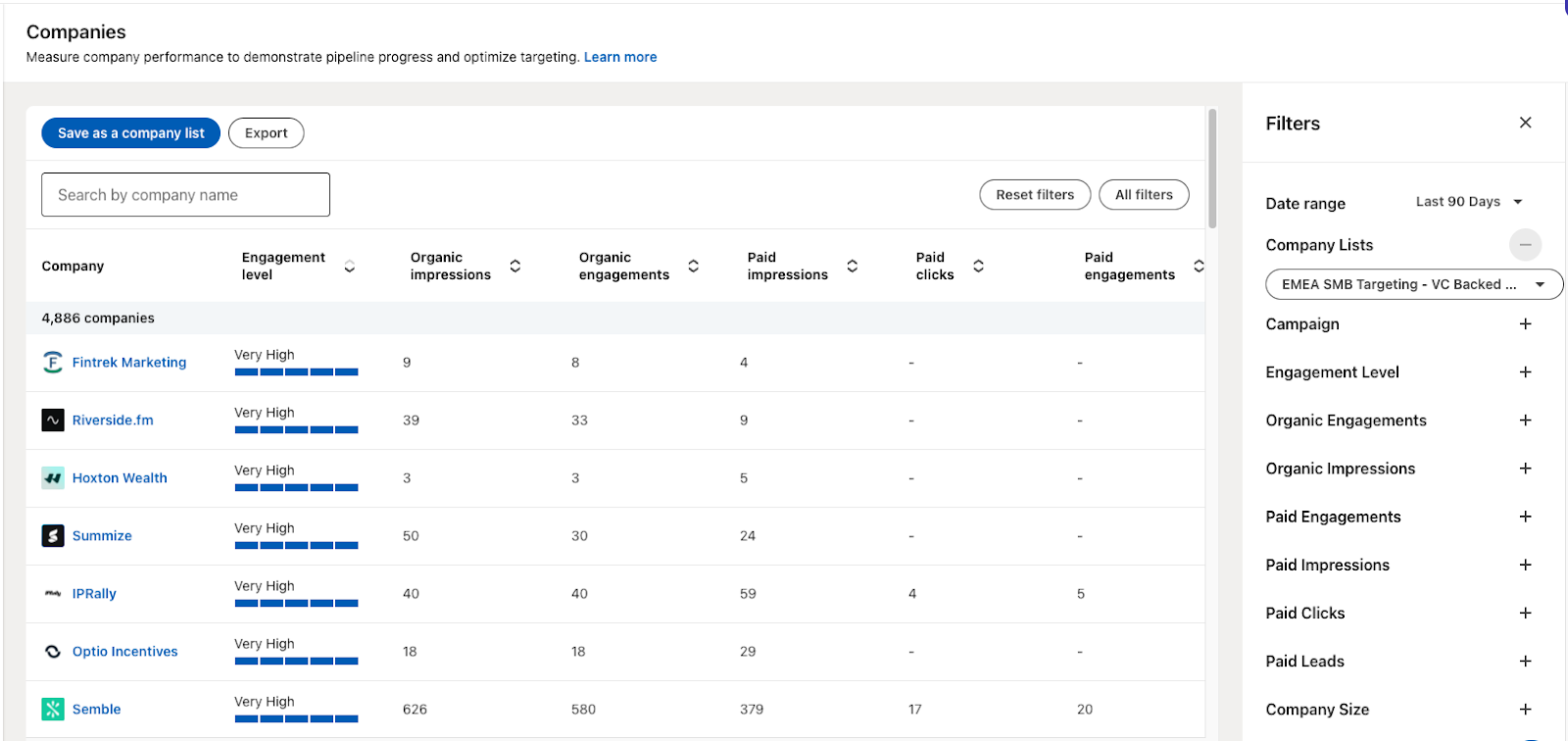Select the 4,886 companies count text
The width and height of the screenshot is (1568, 741).
[x=98, y=319]
